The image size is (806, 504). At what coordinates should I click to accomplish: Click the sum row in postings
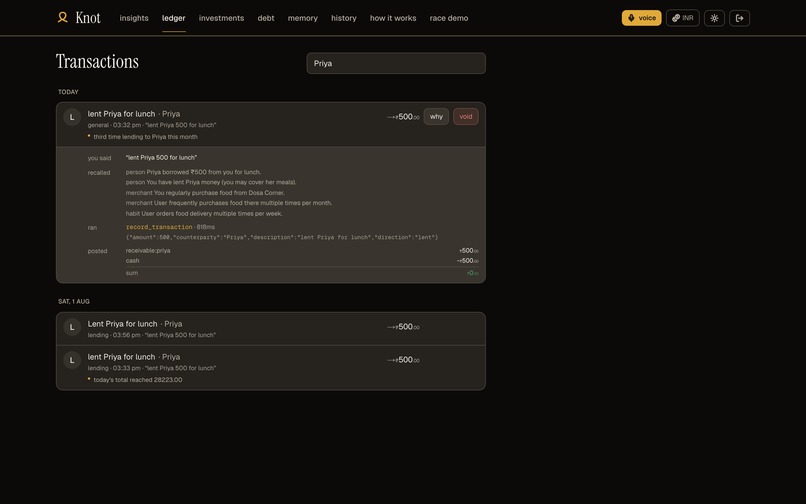point(302,273)
